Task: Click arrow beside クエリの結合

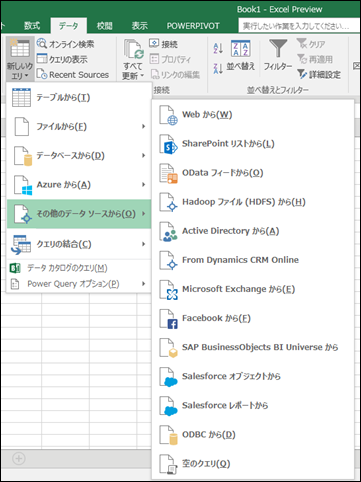Action: tap(144, 244)
